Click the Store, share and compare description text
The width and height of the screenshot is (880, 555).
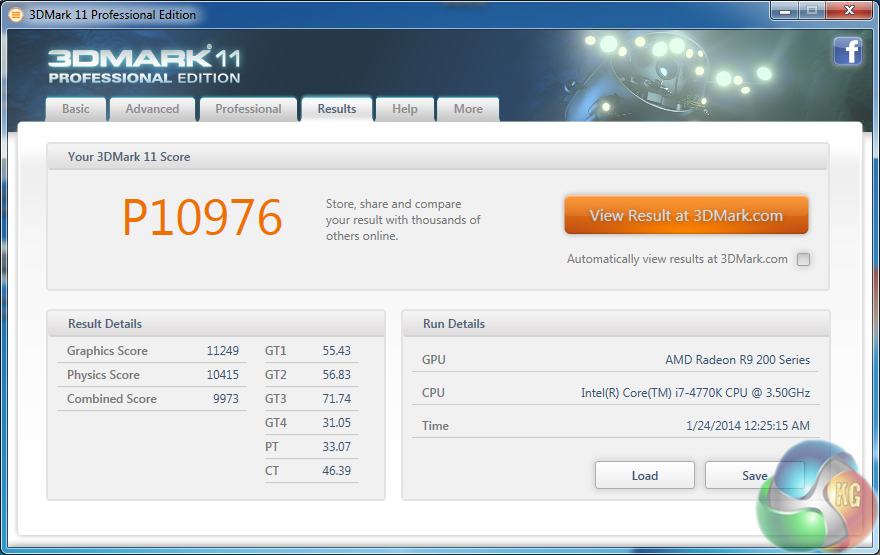click(x=403, y=220)
